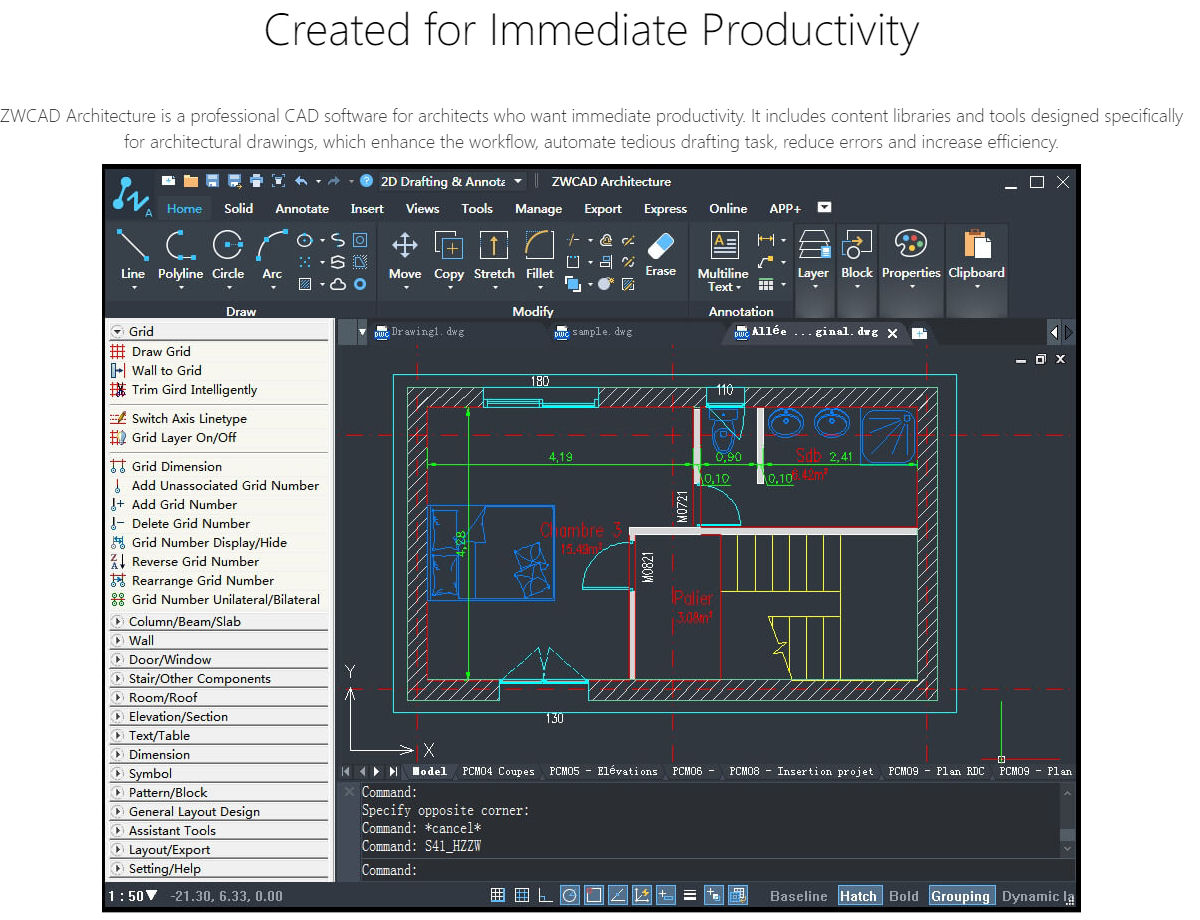Open the Insert ribbon tab
This screenshot has width=1200, height=920.
click(x=367, y=208)
